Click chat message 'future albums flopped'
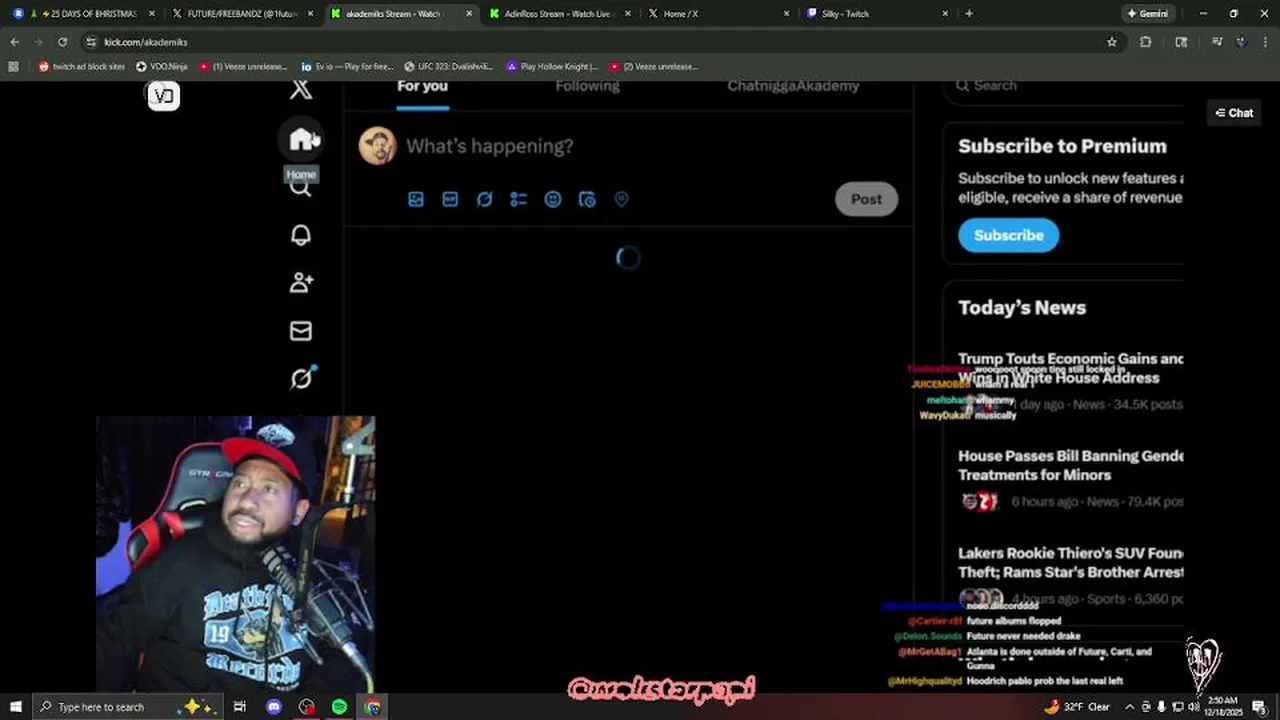1280x720 pixels. coord(1014,621)
